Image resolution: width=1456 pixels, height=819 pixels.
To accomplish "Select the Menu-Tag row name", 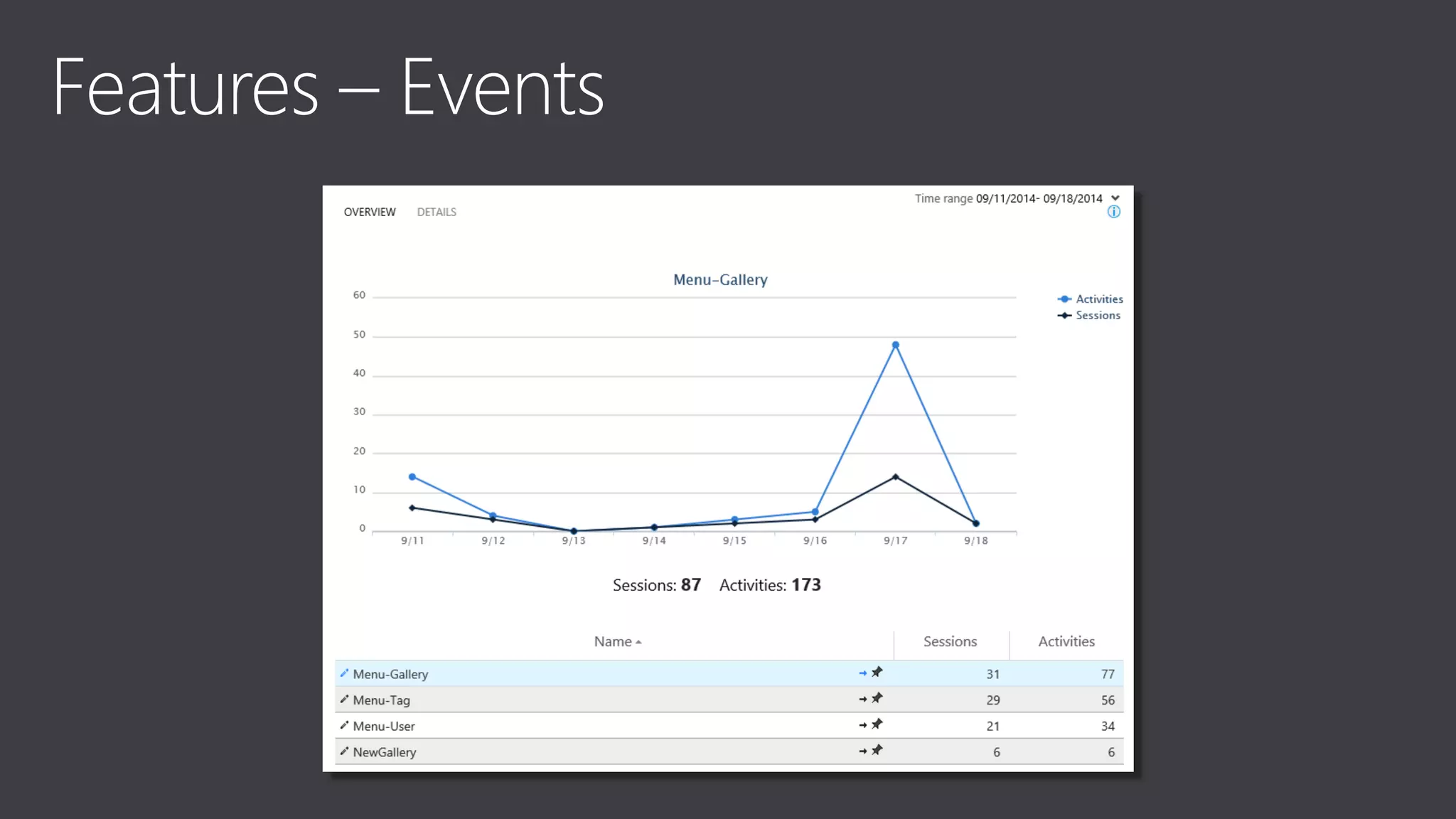I will point(381,700).
